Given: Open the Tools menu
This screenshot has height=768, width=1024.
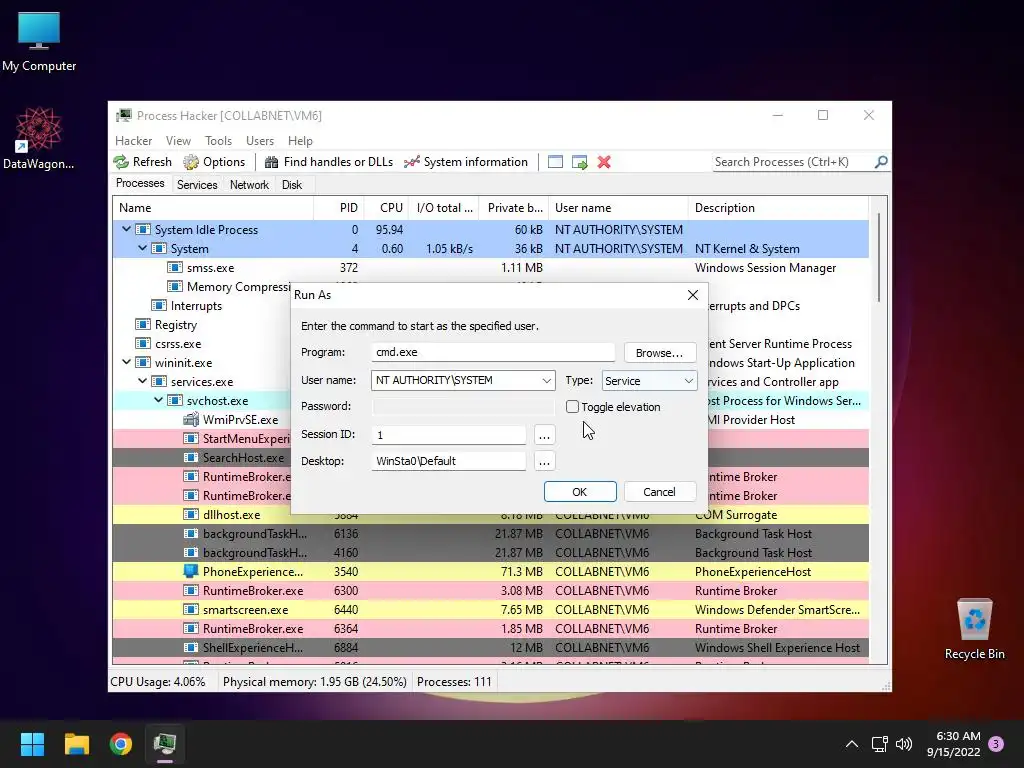Looking at the screenshot, I should pos(218,140).
